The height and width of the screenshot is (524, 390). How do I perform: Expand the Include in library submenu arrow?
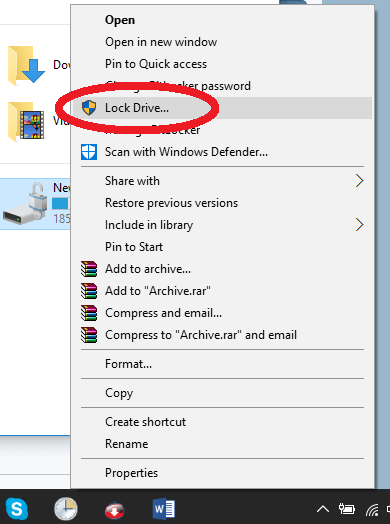(359, 225)
